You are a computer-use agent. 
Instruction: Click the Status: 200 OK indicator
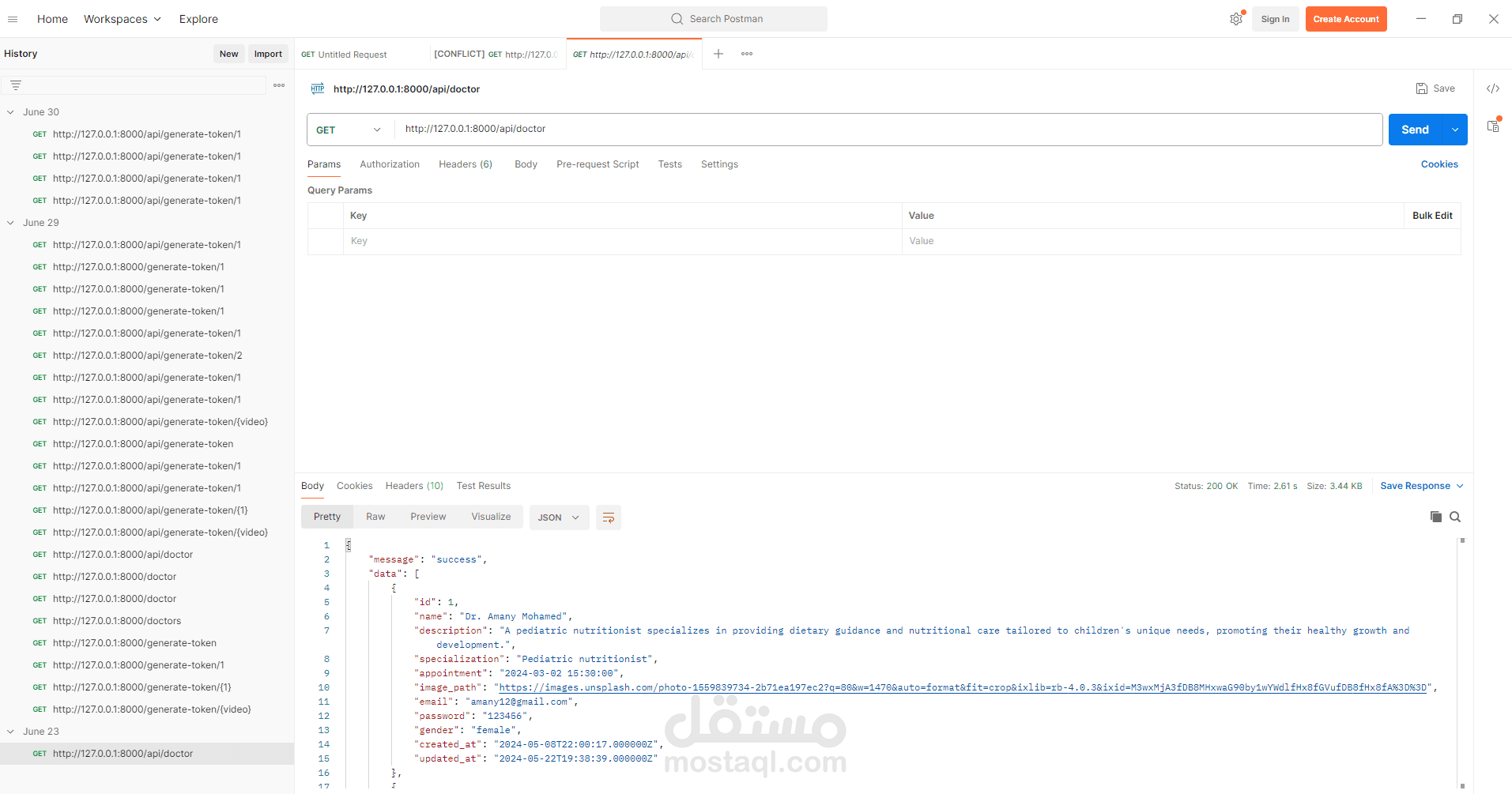coord(1206,486)
